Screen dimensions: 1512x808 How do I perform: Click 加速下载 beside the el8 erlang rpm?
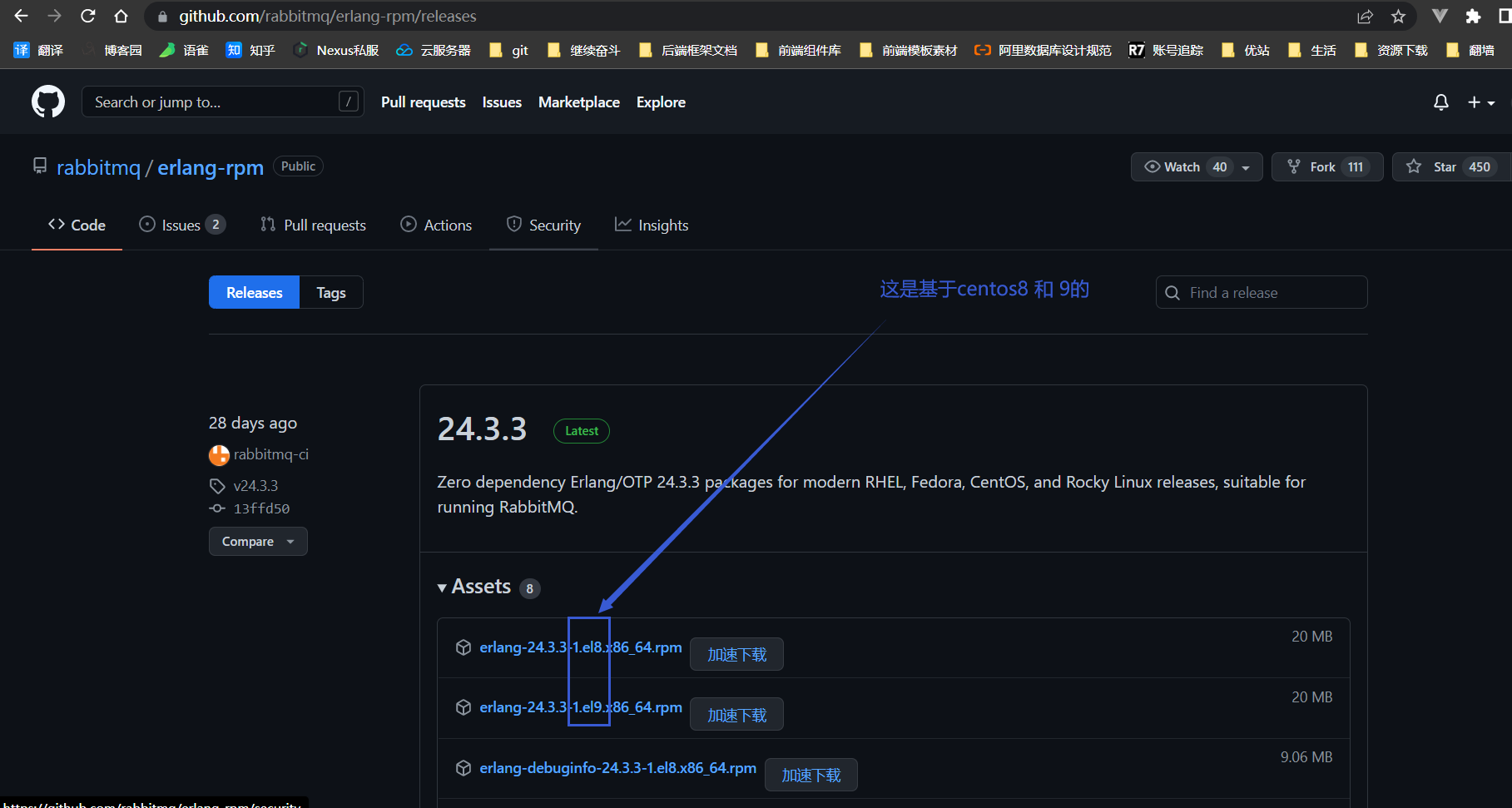click(x=736, y=654)
